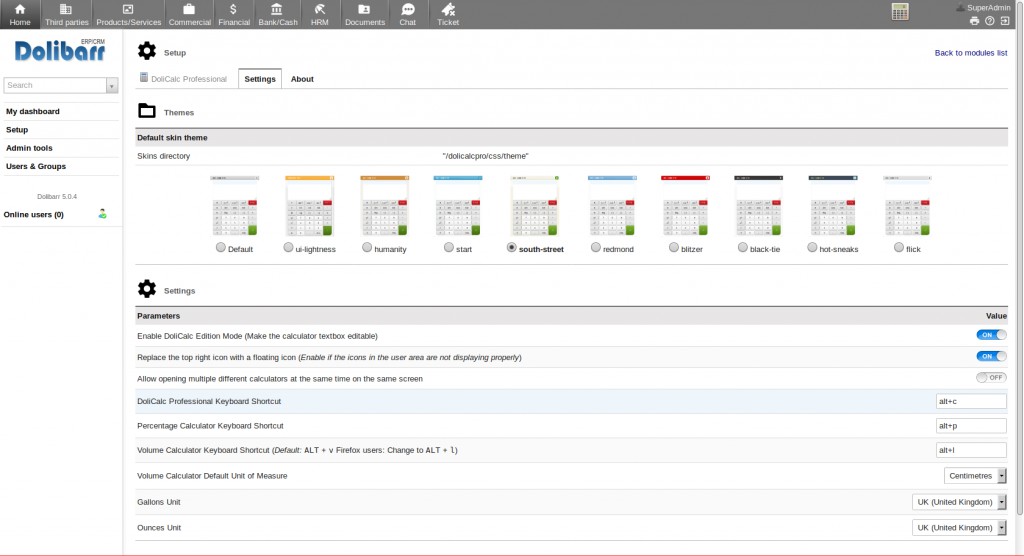Open the Chat menu icon
The height and width of the screenshot is (556, 1024).
point(408,10)
